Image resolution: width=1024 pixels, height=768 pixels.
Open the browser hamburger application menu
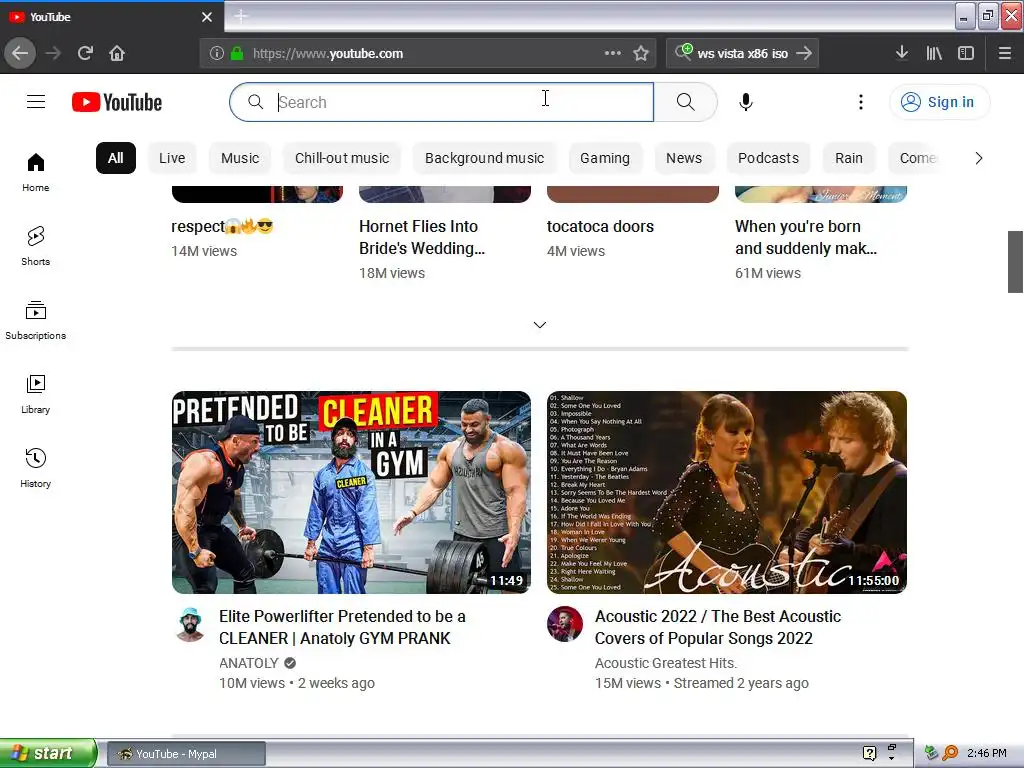tap(1005, 53)
